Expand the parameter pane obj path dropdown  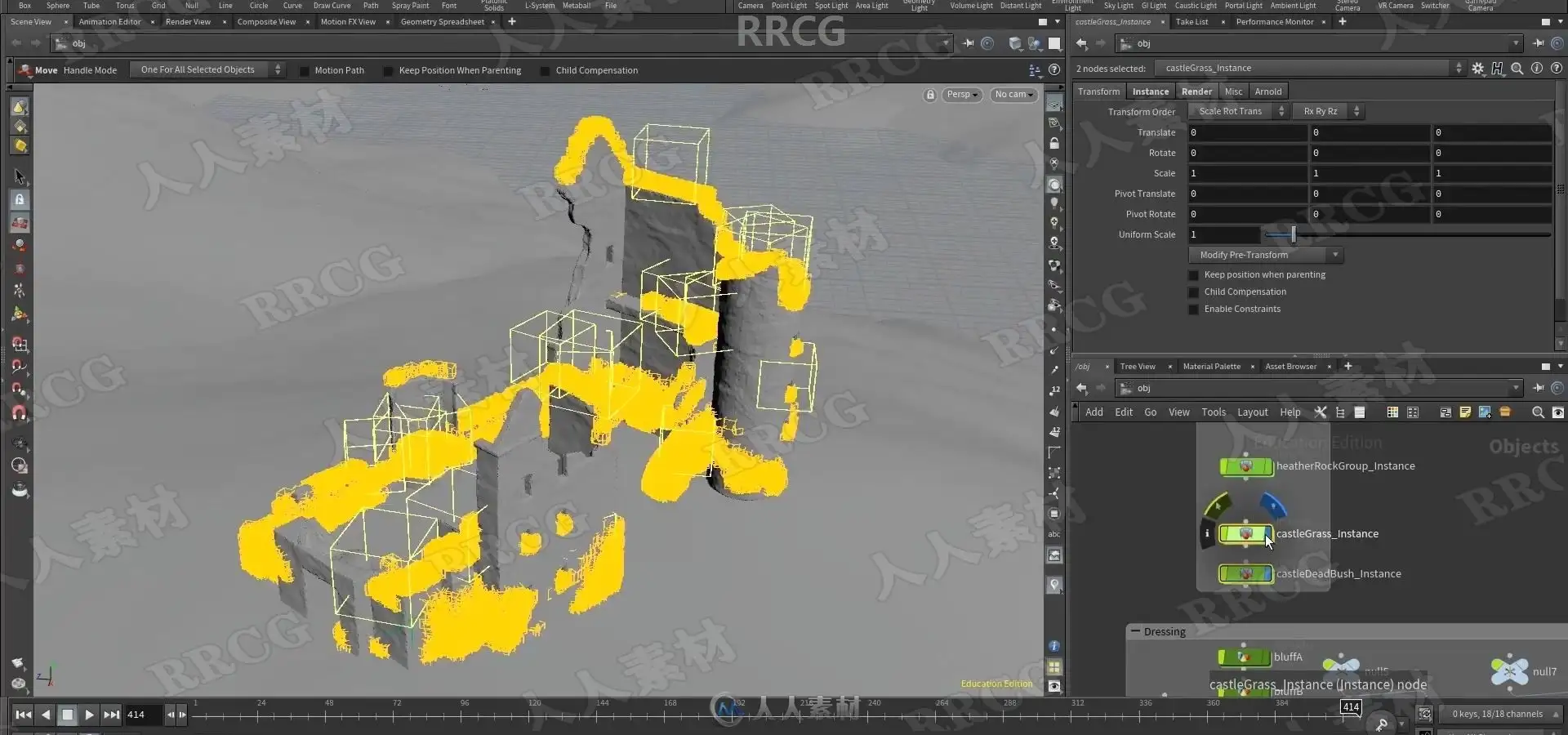click(x=1516, y=43)
